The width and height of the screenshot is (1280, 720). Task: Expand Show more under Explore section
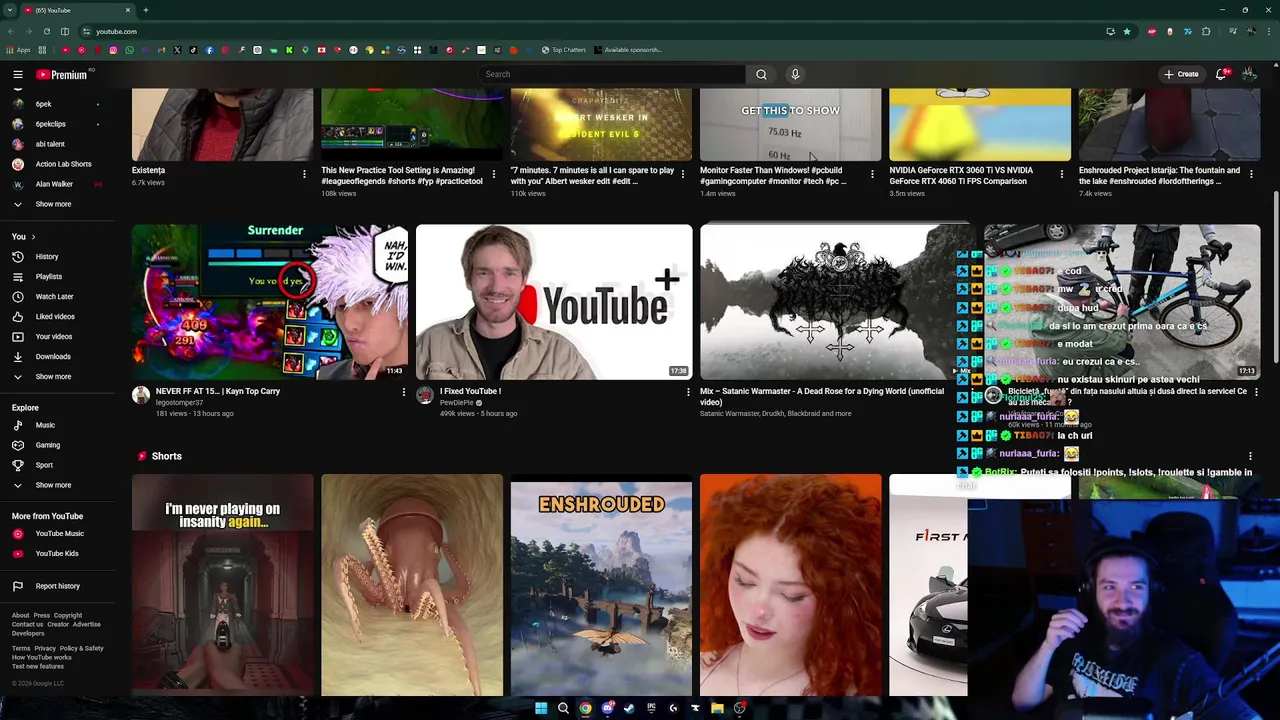[x=53, y=485]
